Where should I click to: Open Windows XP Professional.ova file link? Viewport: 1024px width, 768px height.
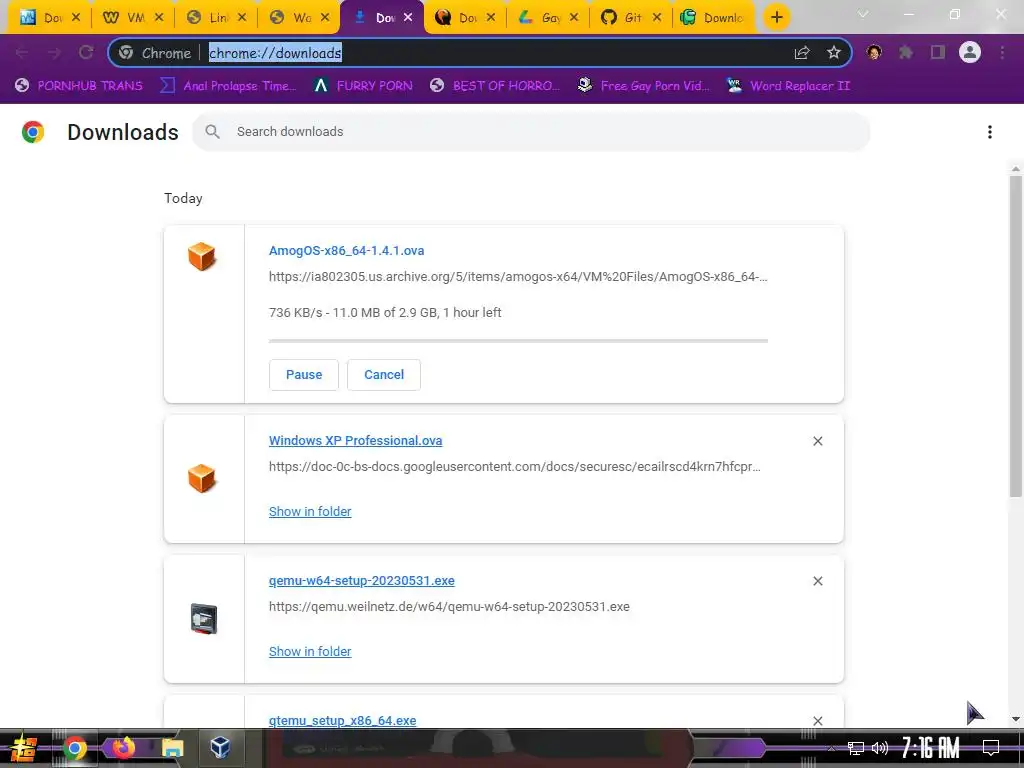click(355, 441)
